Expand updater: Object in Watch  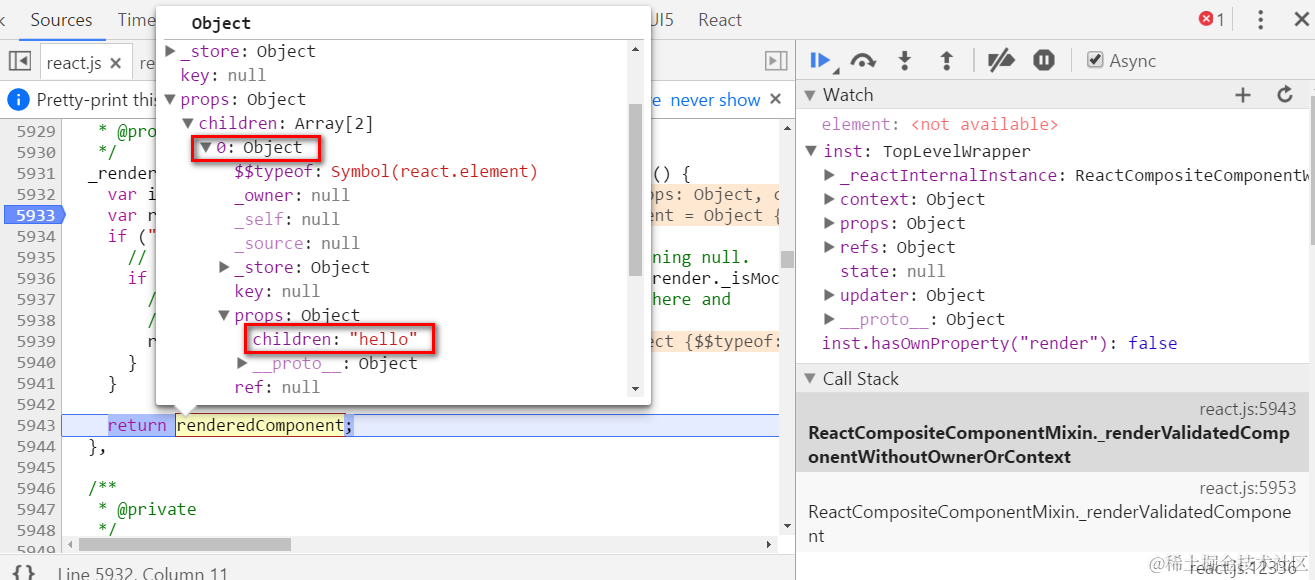tap(829, 295)
